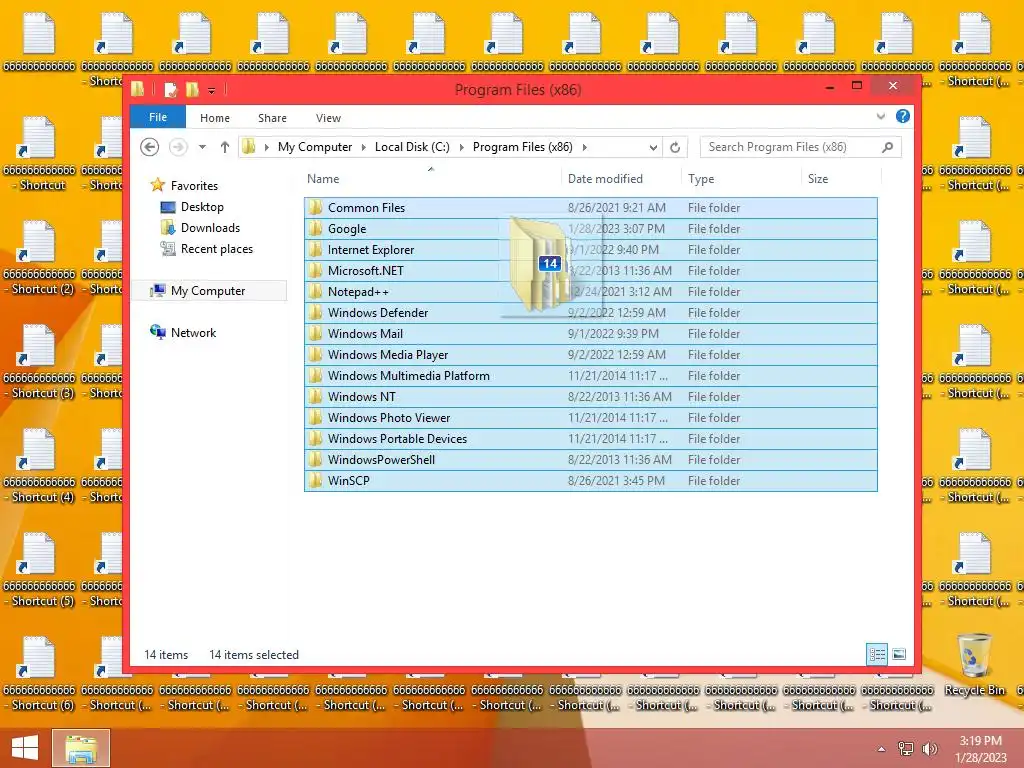Sort by Size column header
This screenshot has width=1024, height=768.
(818, 179)
